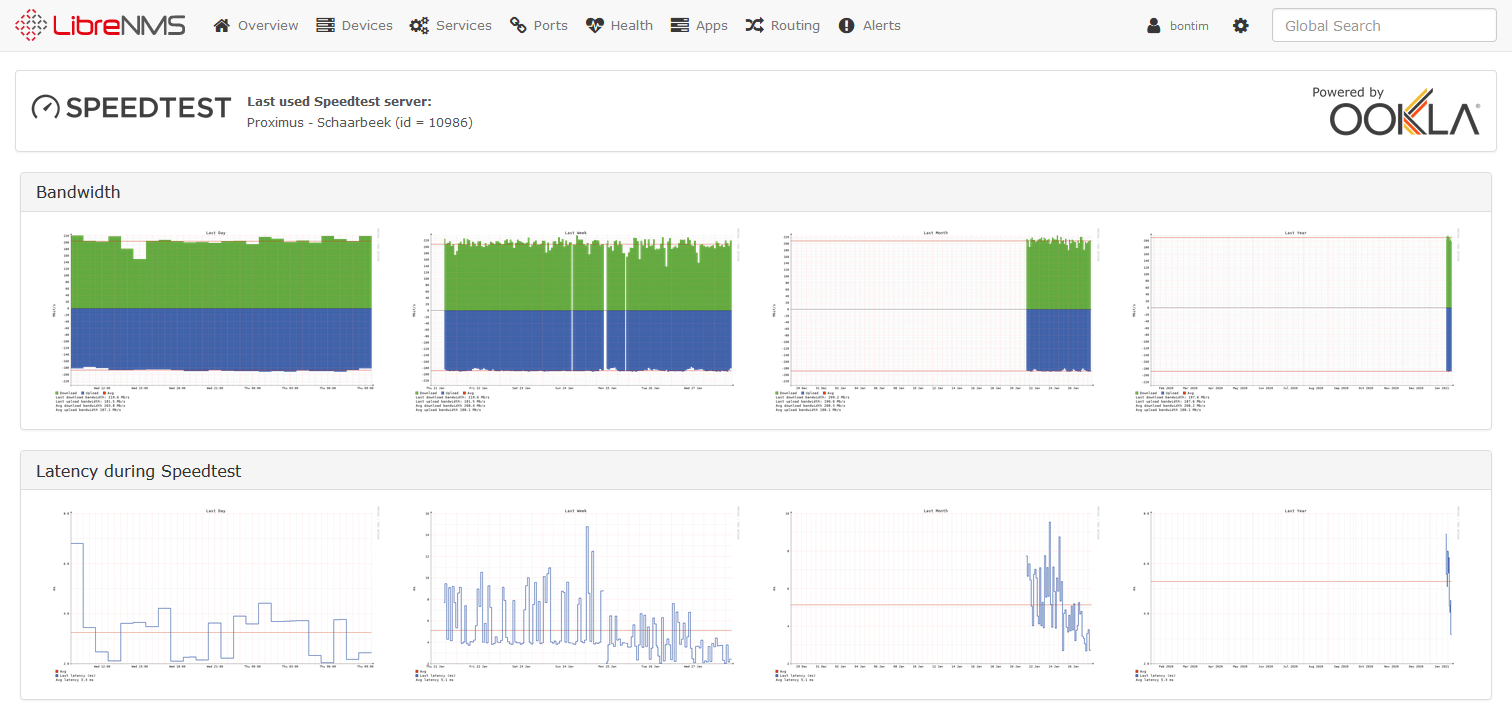Open the Last Month latency graph
The image size is (1512, 726).
pos(935,595)
